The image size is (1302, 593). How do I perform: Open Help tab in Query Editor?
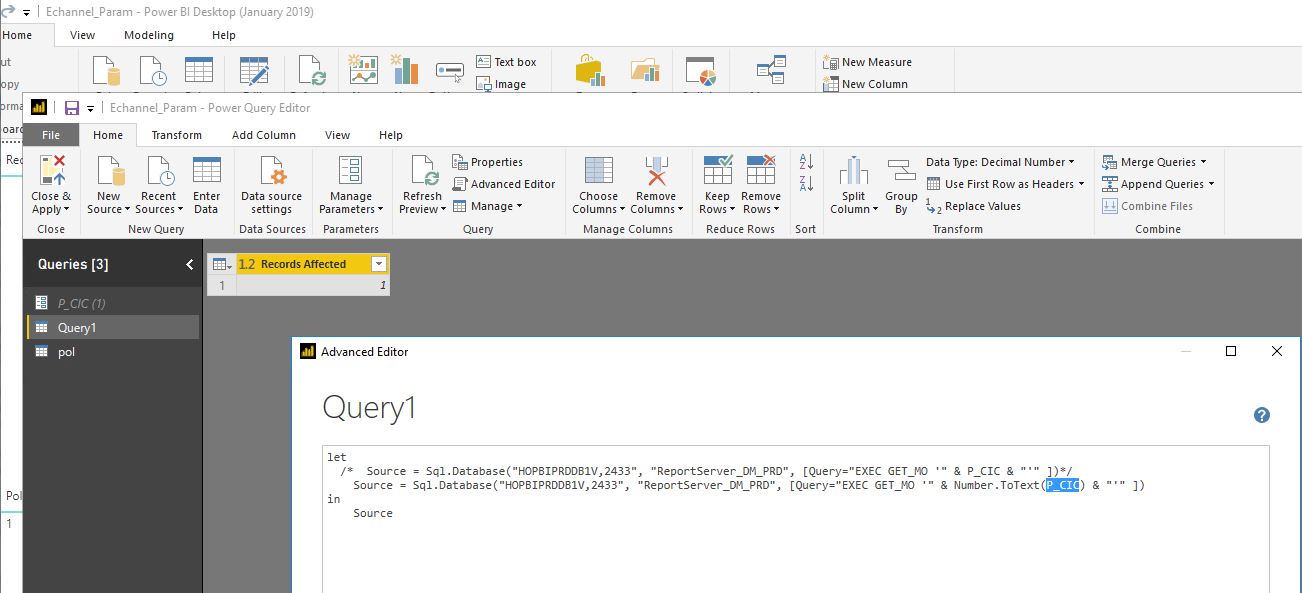pyautogui.click(x=391, y=135)
